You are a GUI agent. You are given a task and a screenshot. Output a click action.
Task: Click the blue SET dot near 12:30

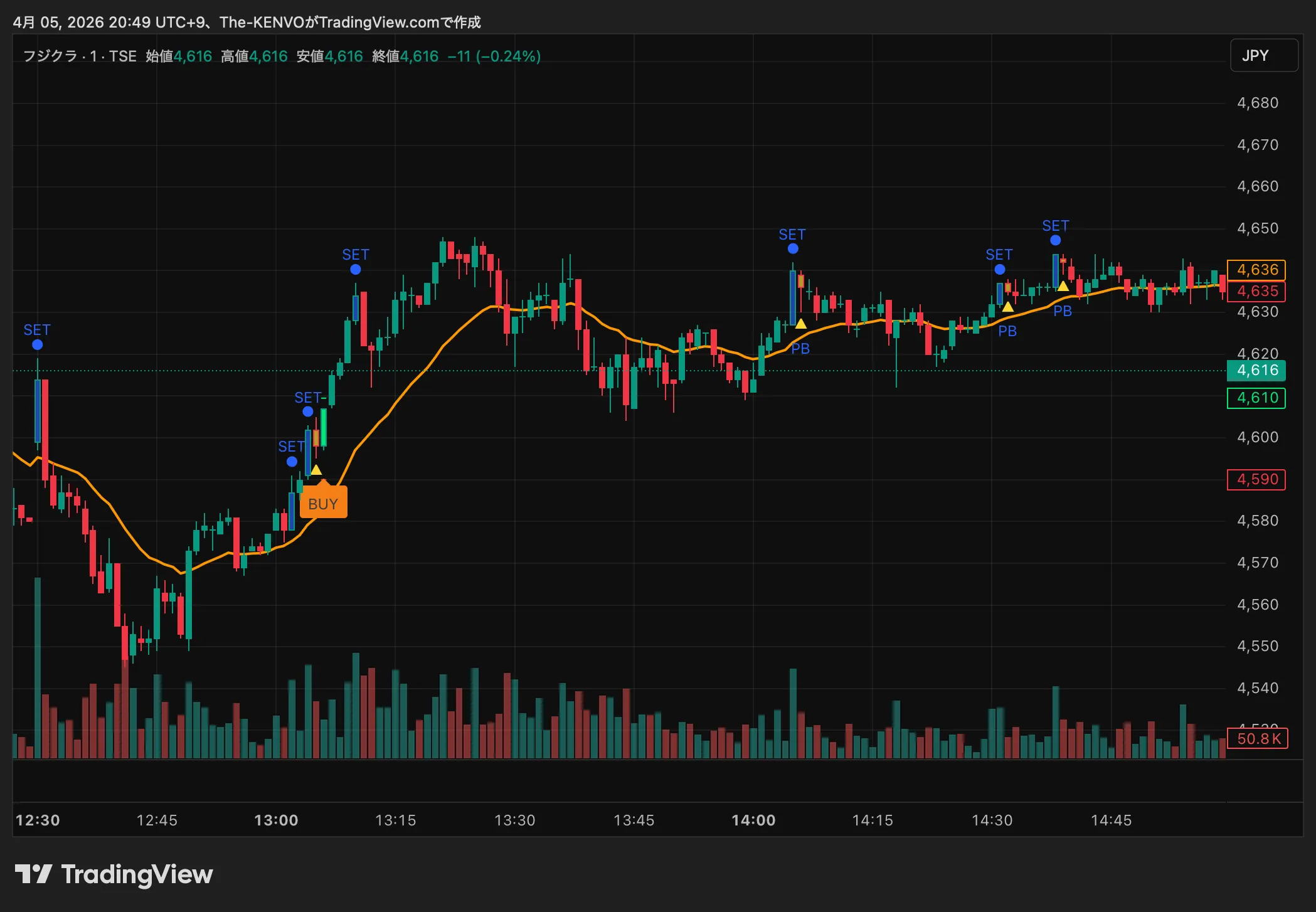coord(37,345)
